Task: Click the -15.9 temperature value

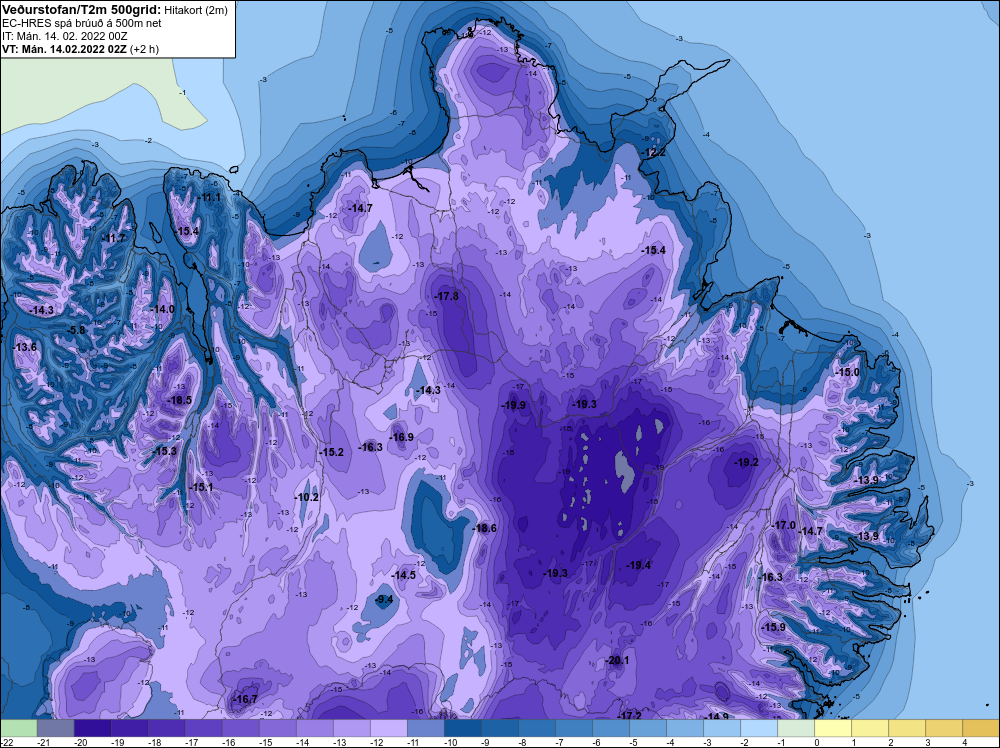Action: pyautogui.click(x=774, y=627)
